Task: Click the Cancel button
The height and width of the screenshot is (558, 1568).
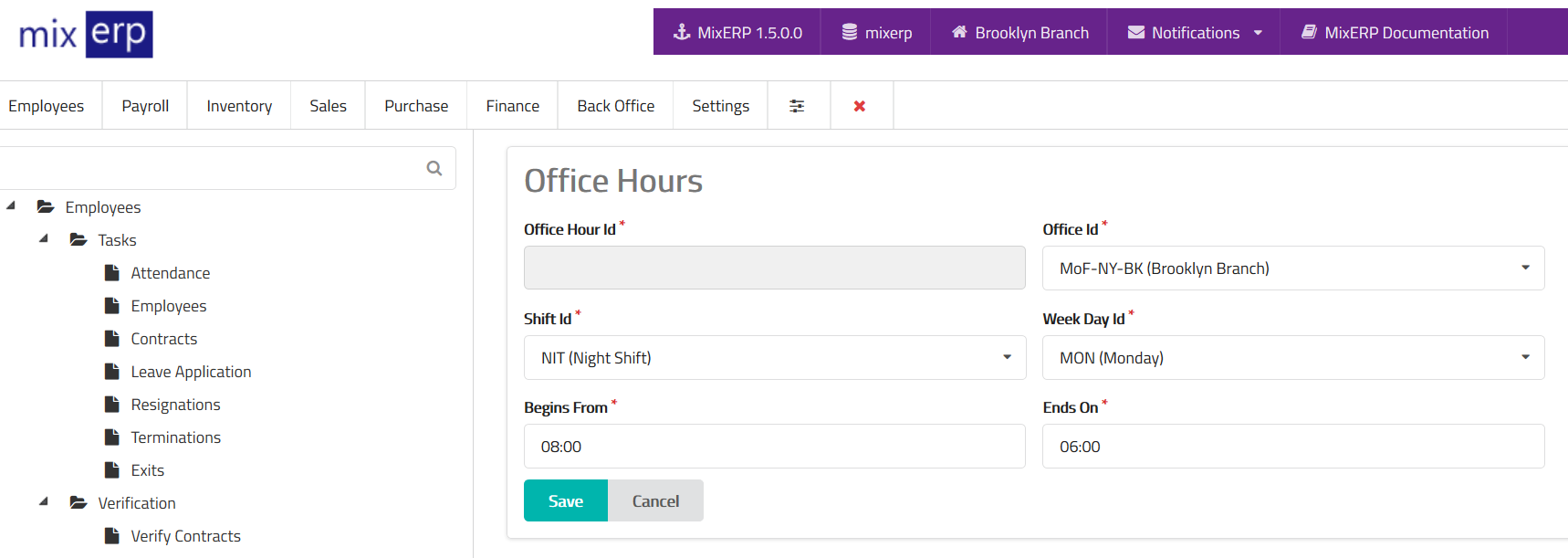Action: pos(655,501)
